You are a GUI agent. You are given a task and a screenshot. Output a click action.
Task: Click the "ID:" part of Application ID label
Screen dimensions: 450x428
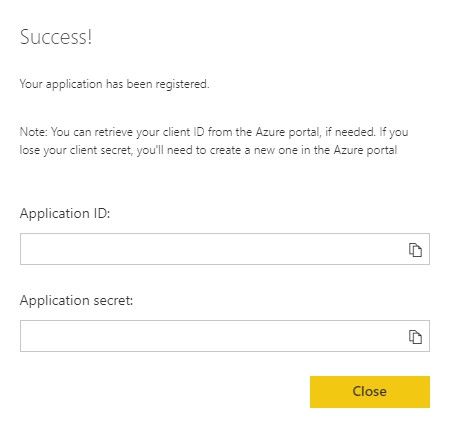(x=100, y=213)
